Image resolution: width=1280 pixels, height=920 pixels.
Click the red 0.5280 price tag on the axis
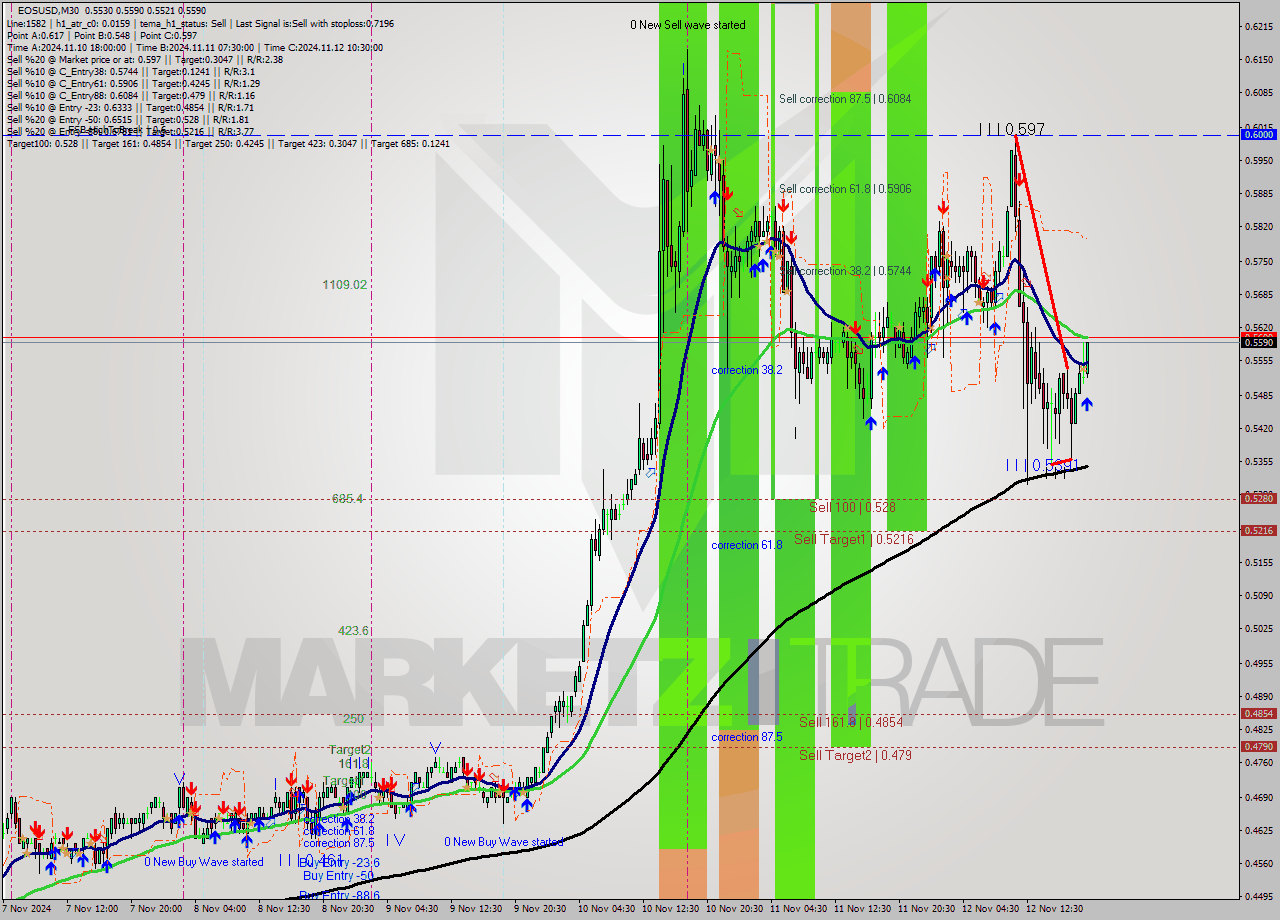tap(1258, 498)
